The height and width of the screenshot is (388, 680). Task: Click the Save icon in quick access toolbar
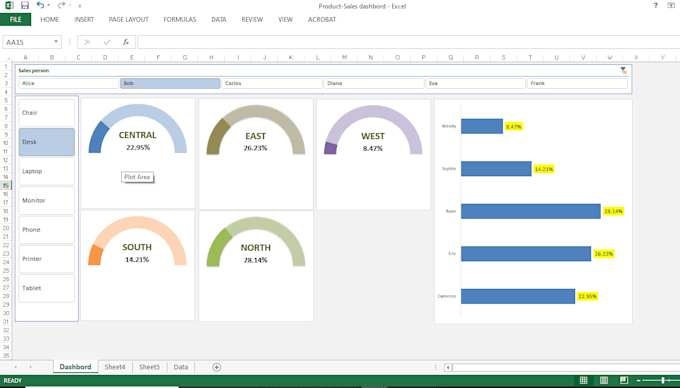coord(25,5)
